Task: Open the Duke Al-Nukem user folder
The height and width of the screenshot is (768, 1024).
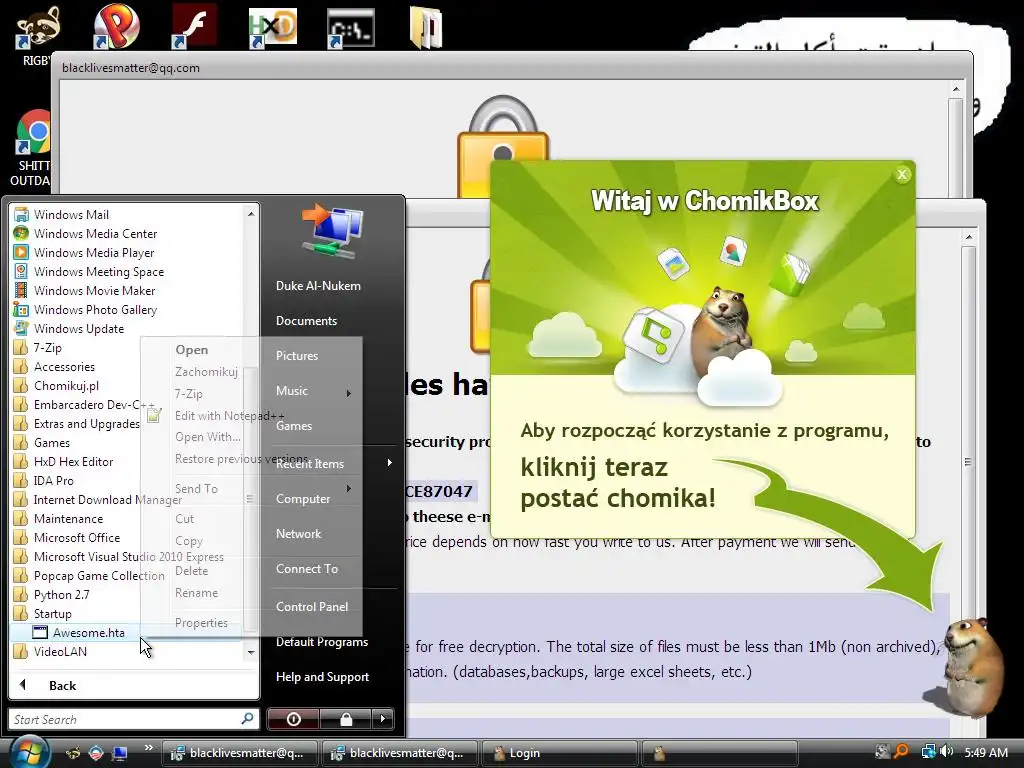Action: [x=318, y=285]
